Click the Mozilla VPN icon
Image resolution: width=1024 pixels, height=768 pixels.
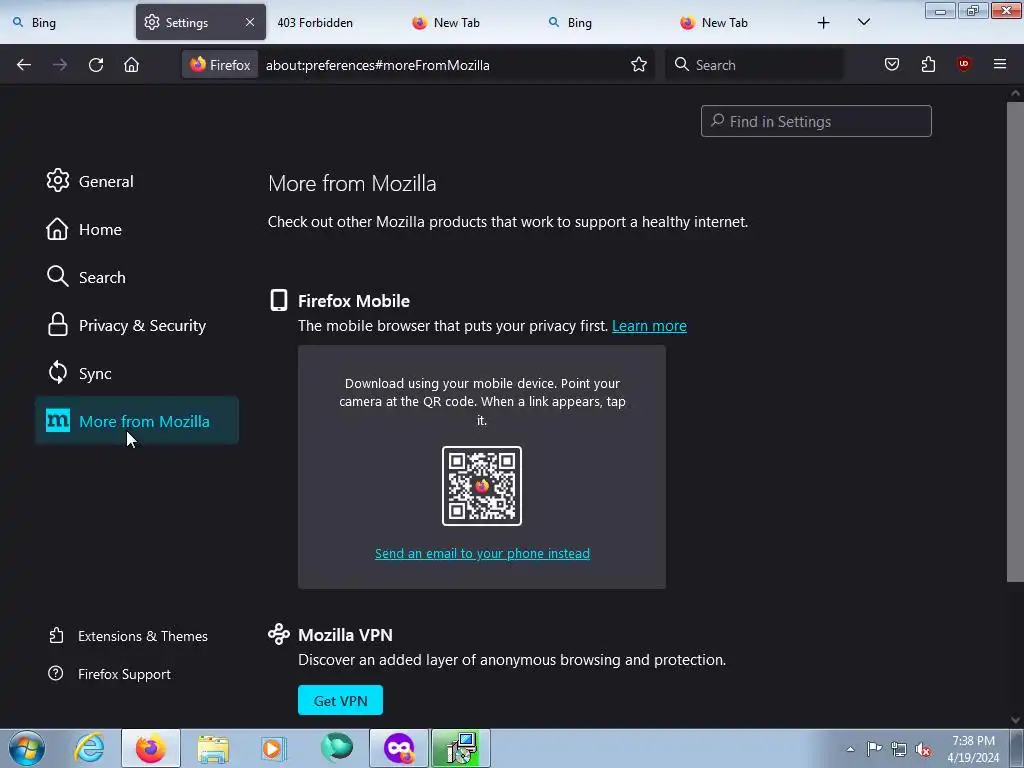[279, 634]
